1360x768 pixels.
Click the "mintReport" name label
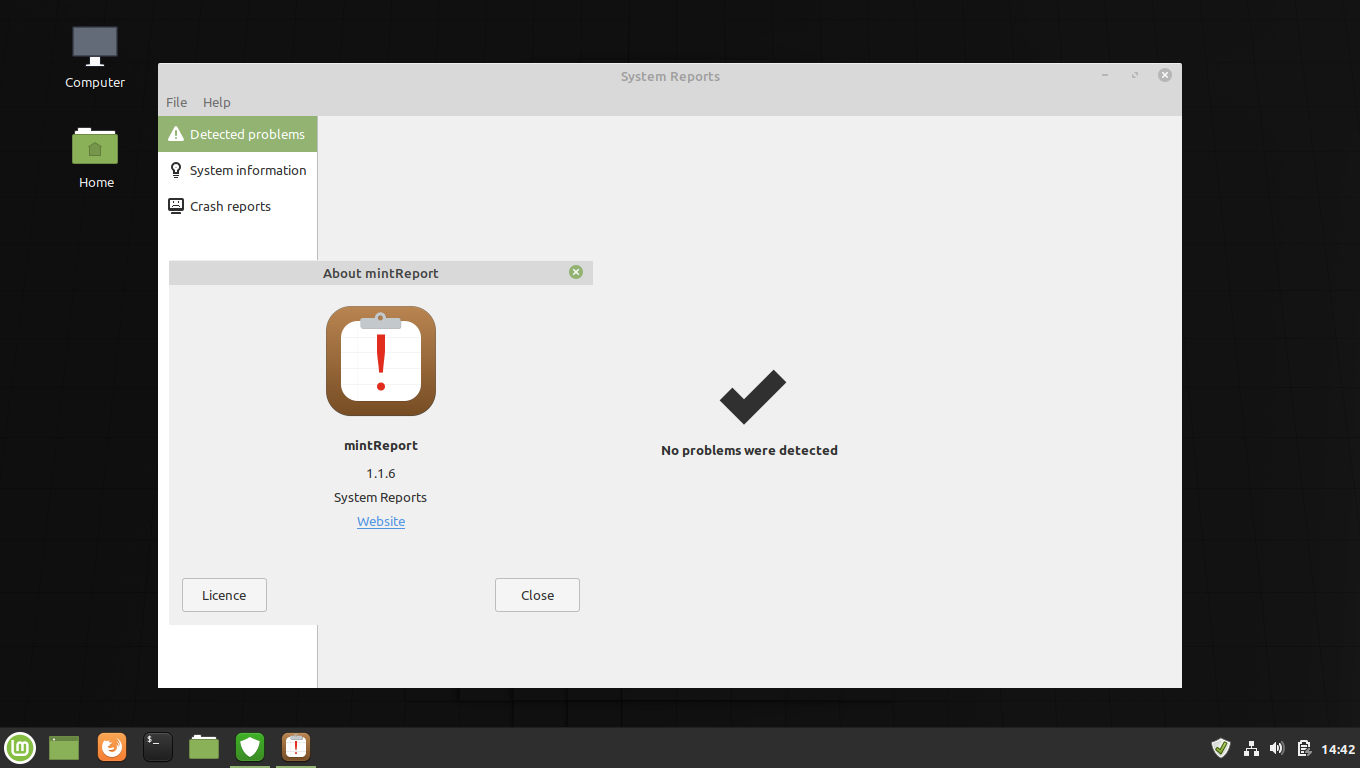coord(381,445)
